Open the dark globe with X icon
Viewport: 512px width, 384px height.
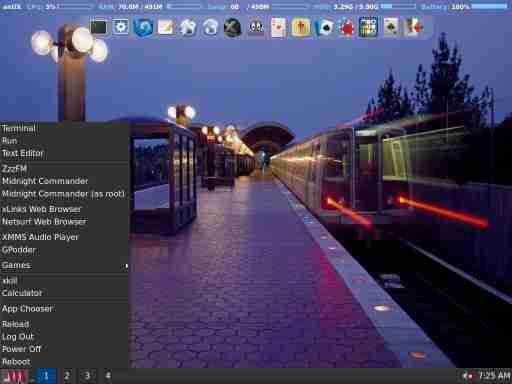pos(233,27)
